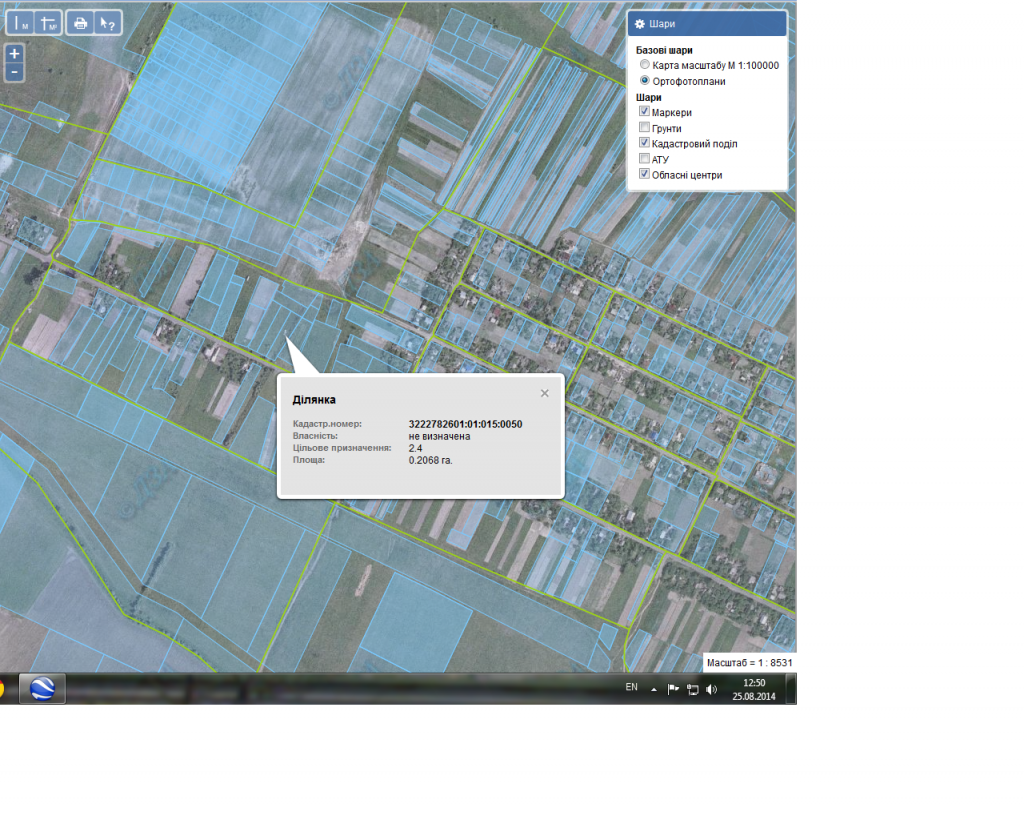Viewport: 1024px width, 820px height.
Task: Open Google Earth from the taskbar
Action: [42, 688]
